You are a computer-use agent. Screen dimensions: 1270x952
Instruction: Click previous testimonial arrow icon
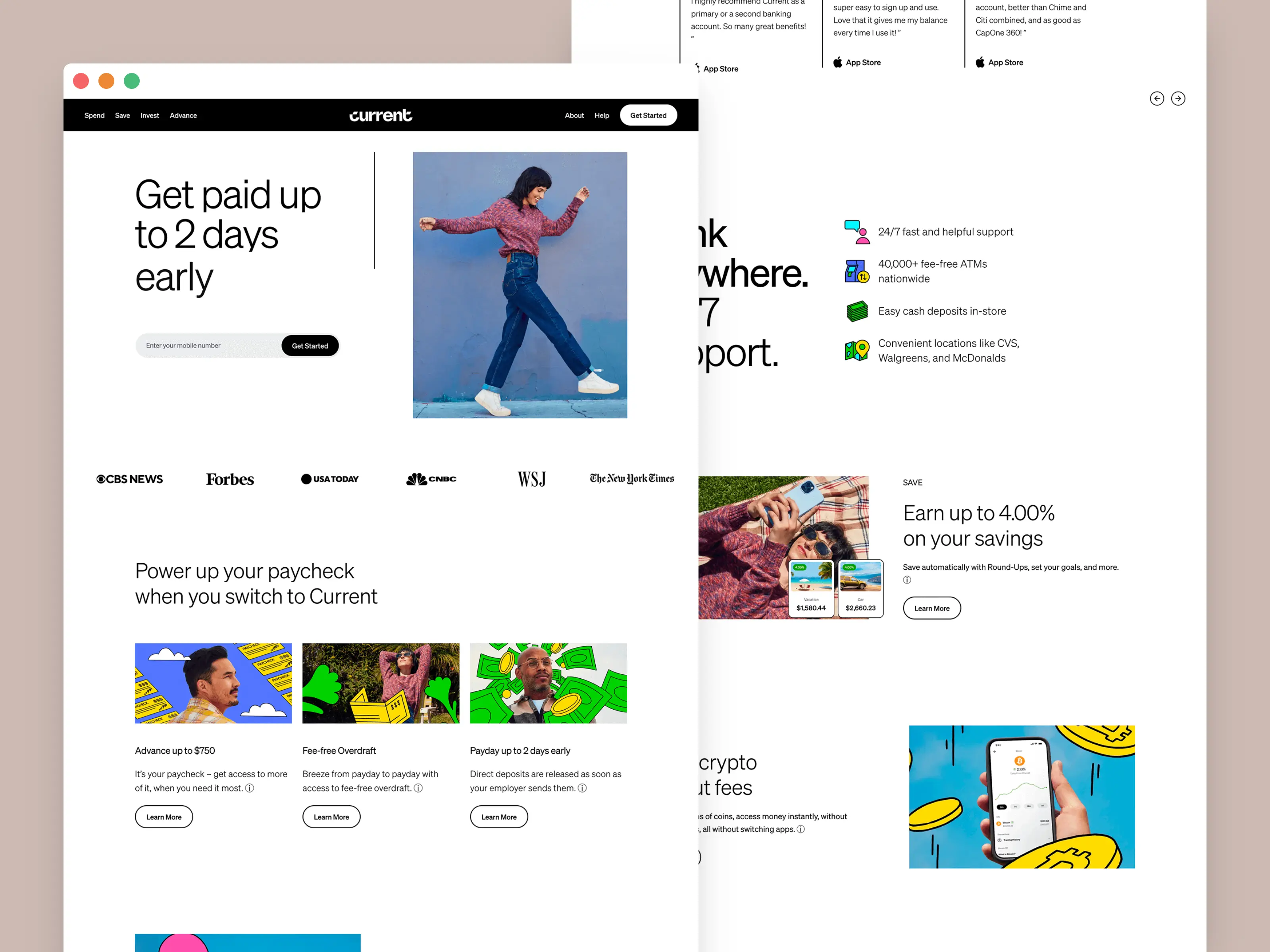click(1157, 99)
